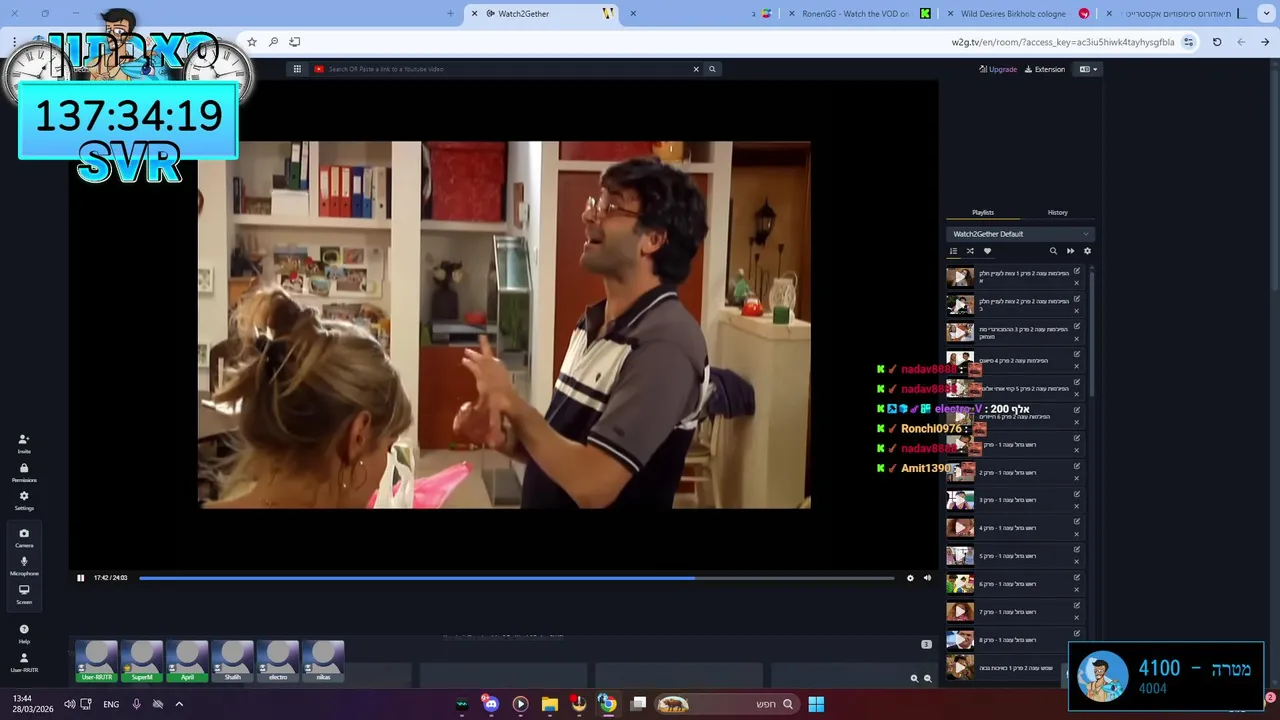The image size is (1280, 720).
Task: Show hidden system tray icons
Action: point(179,704)
